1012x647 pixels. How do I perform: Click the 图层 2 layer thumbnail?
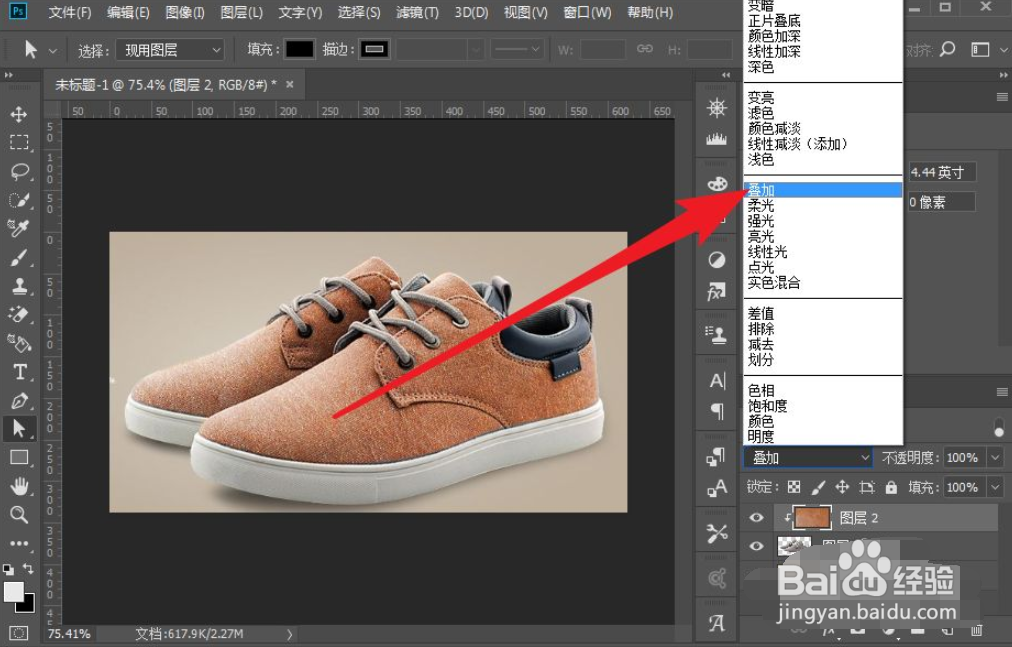tap(812, 517)
